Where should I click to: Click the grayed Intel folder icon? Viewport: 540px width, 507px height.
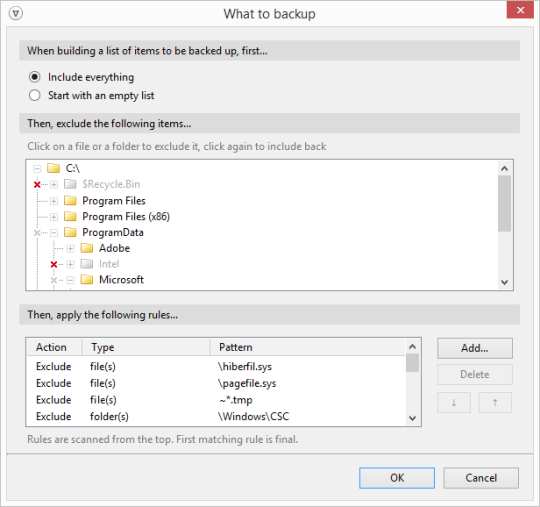tap(87, 264)
